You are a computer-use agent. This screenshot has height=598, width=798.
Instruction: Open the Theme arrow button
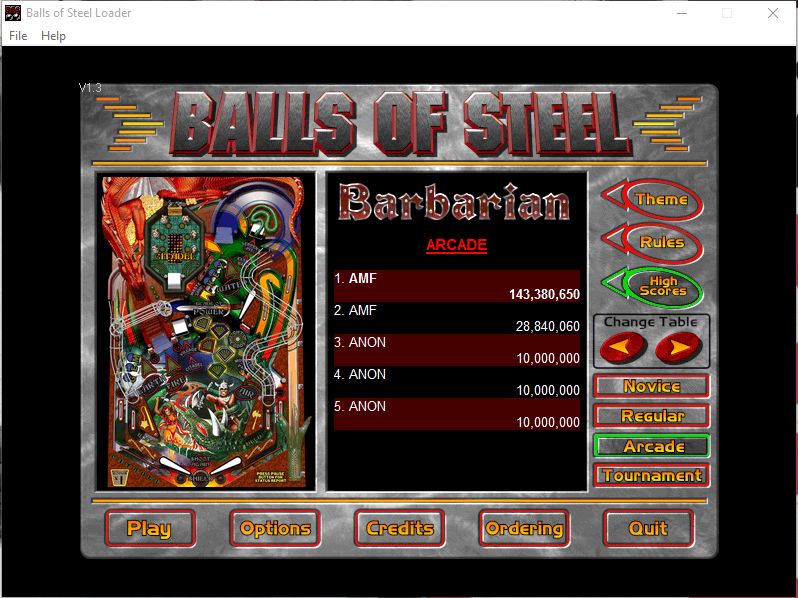[652, 200]
